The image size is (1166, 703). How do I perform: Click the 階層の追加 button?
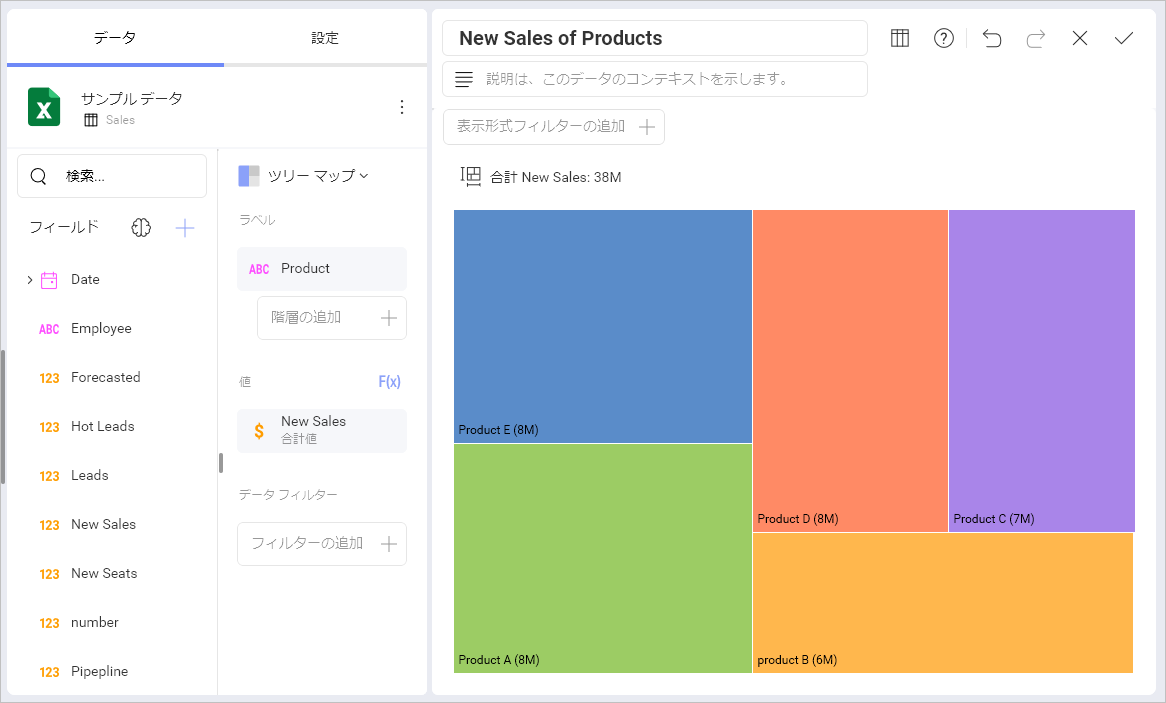click(x=332, y=318)
